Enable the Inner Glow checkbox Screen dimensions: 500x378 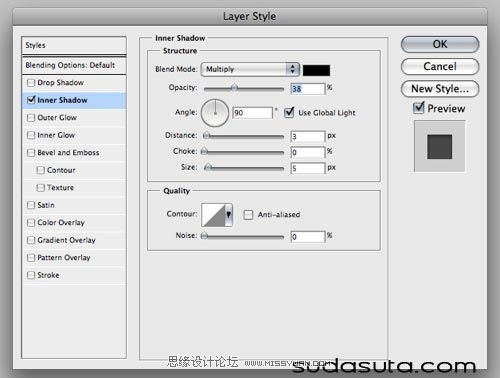pos(31,135)
